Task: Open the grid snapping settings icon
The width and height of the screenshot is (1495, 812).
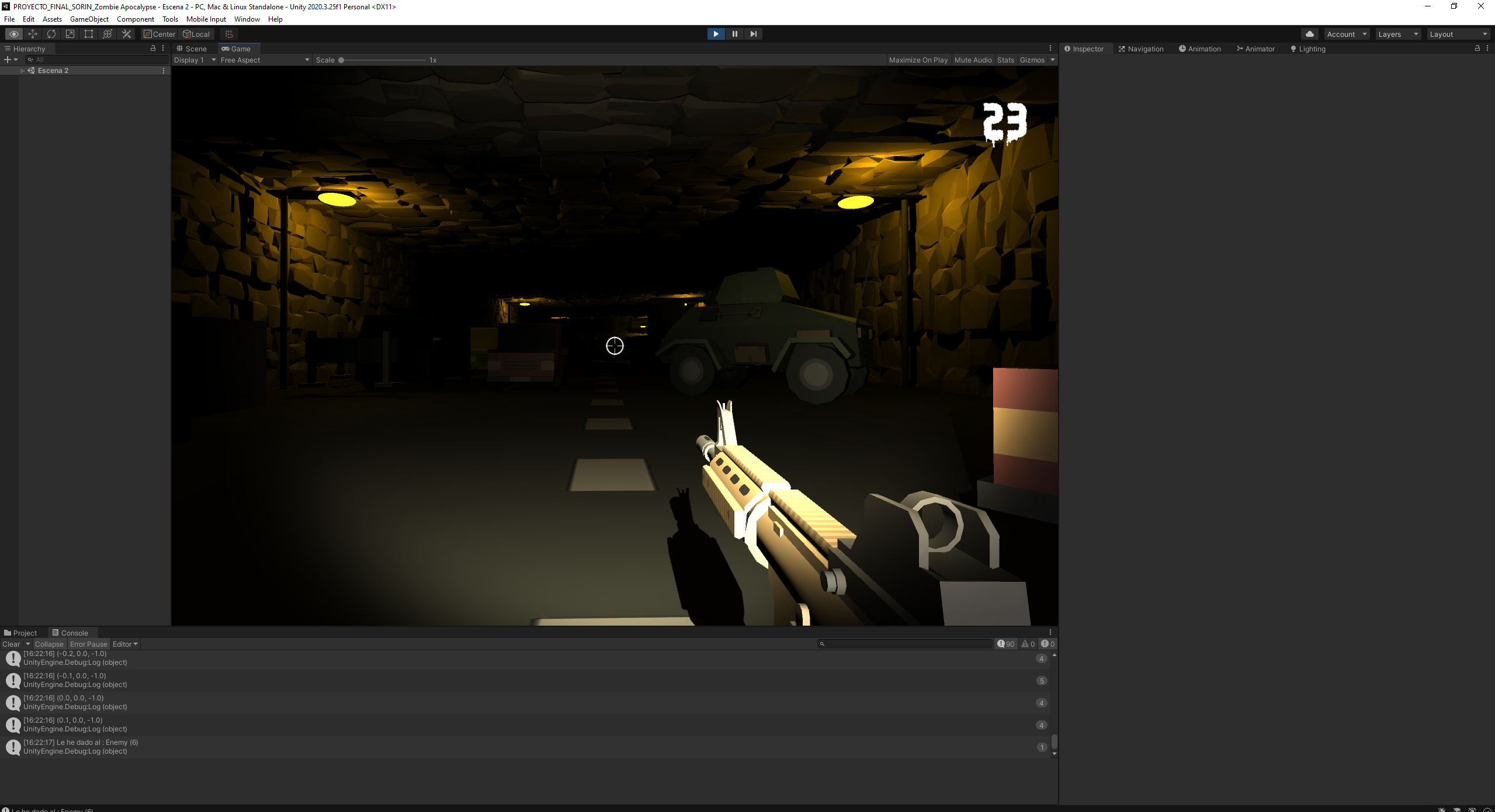Action: point(228,34)
